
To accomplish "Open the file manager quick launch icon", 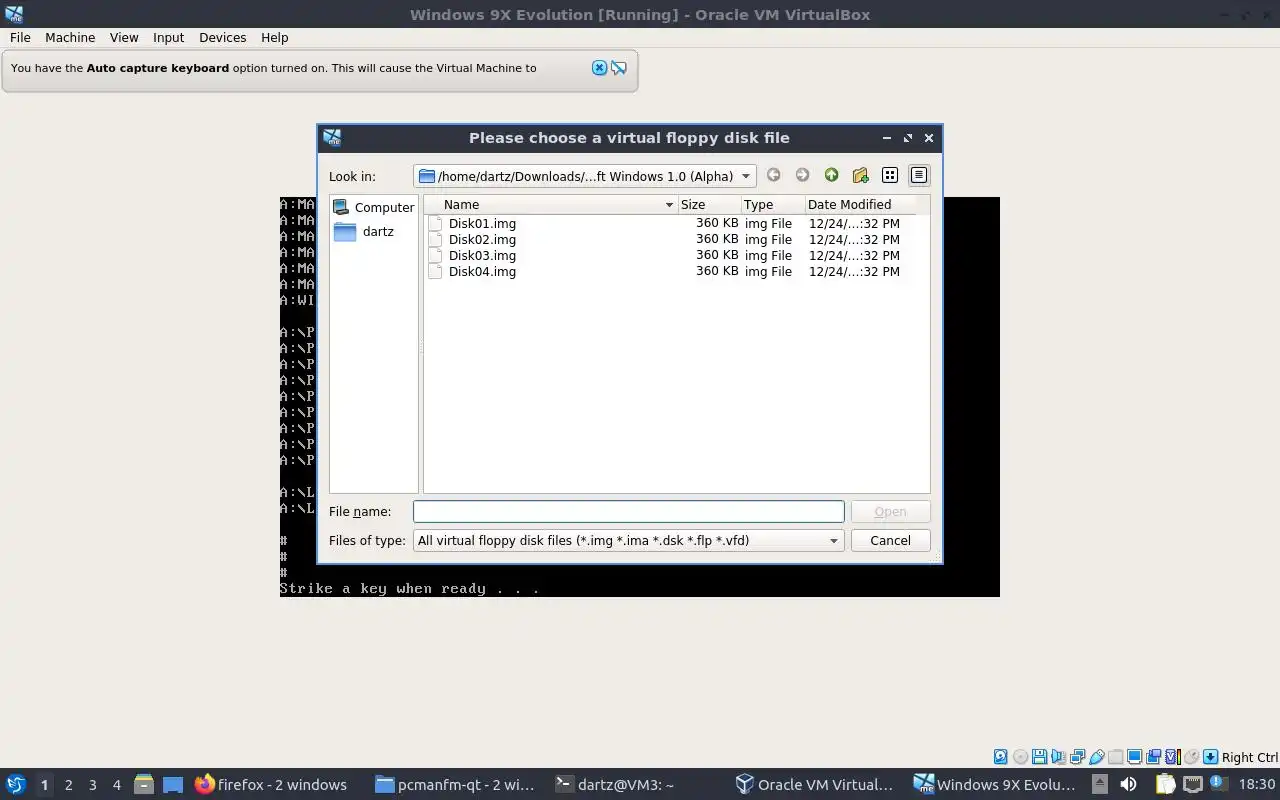I will 143,784.
